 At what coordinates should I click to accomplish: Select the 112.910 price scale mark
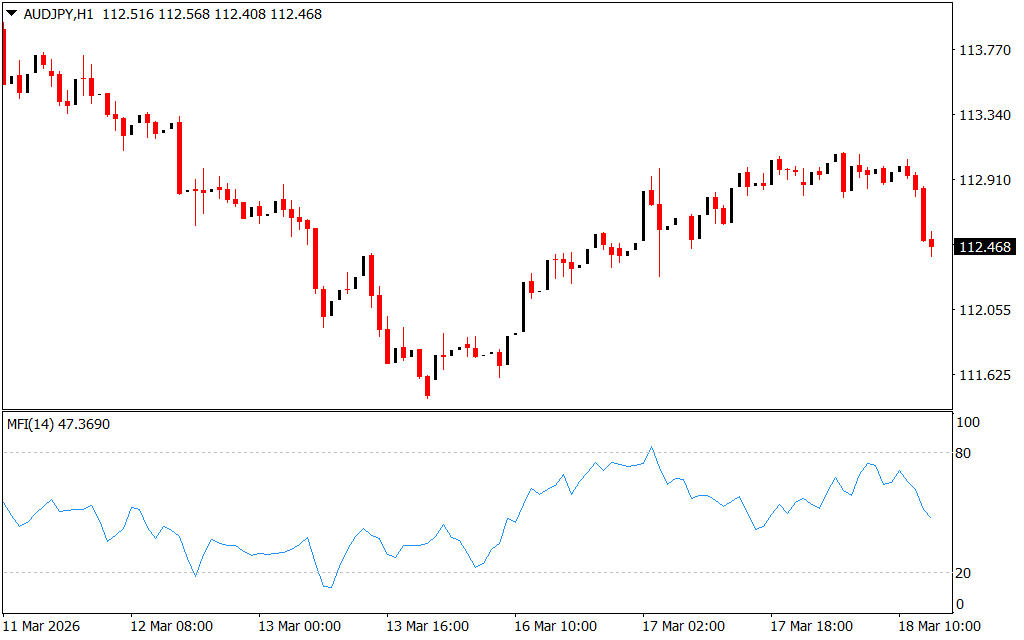tap(984, 180)
